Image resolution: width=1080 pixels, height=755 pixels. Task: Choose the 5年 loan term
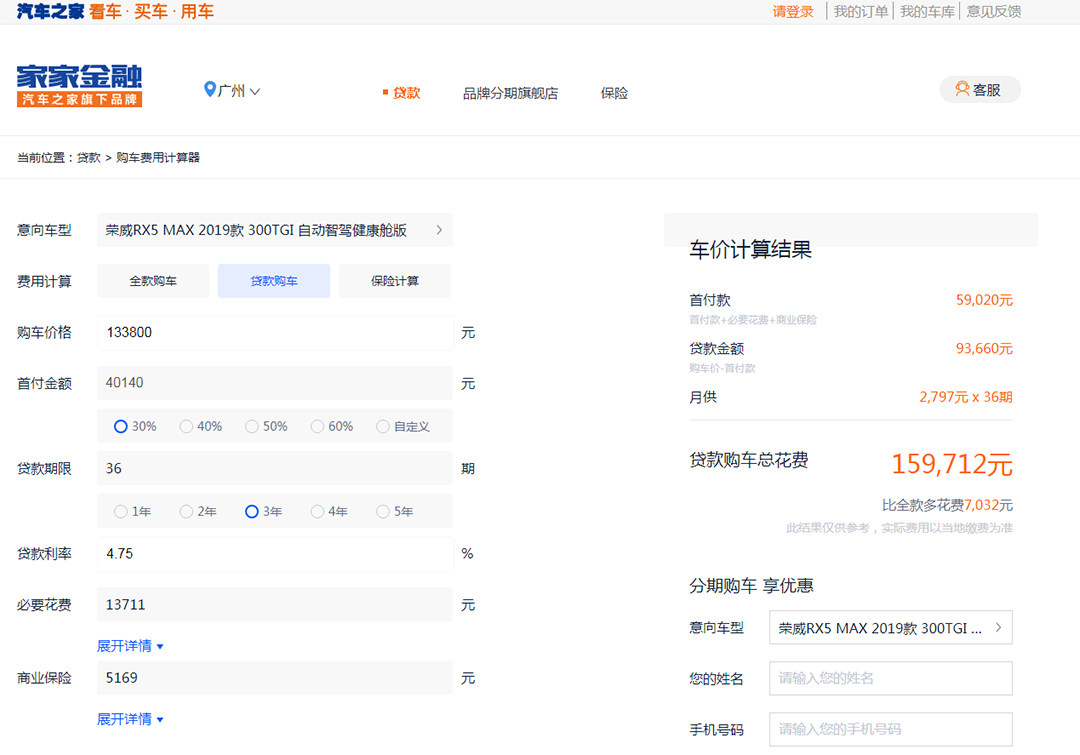[x=383, y=511]
